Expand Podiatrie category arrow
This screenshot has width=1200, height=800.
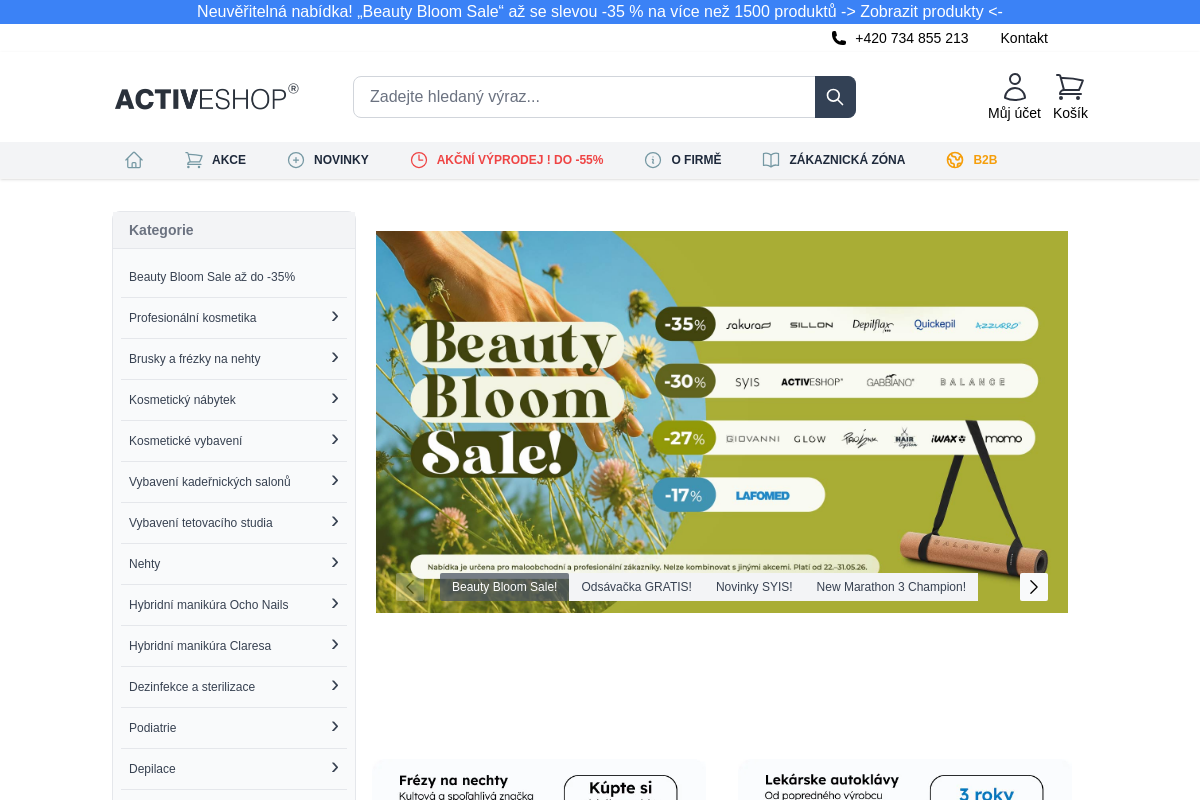(335, 727)
